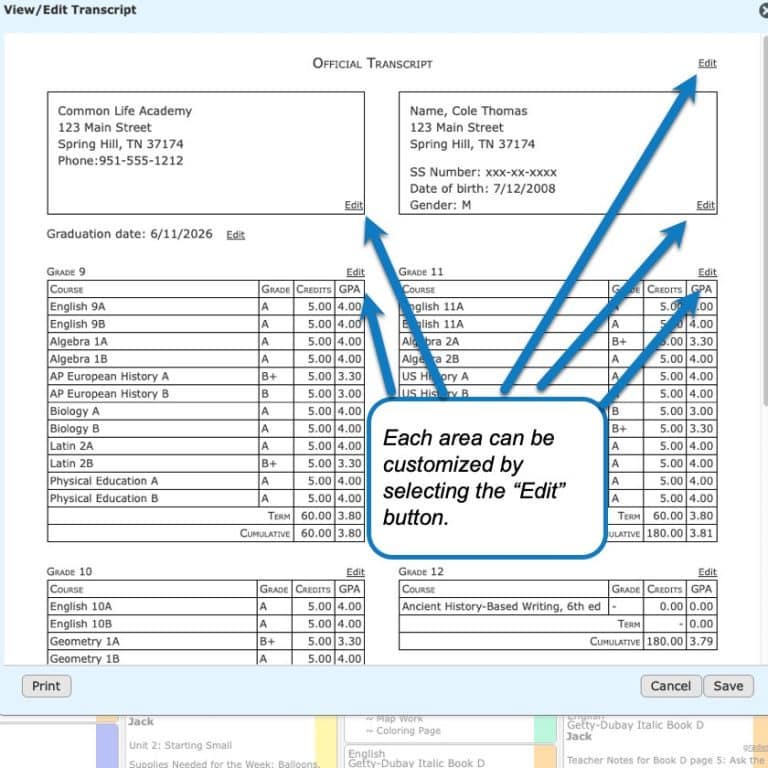This screenshot has width=768, height=768.
Task: Select the English 9A course row
Action: point(206,307)
